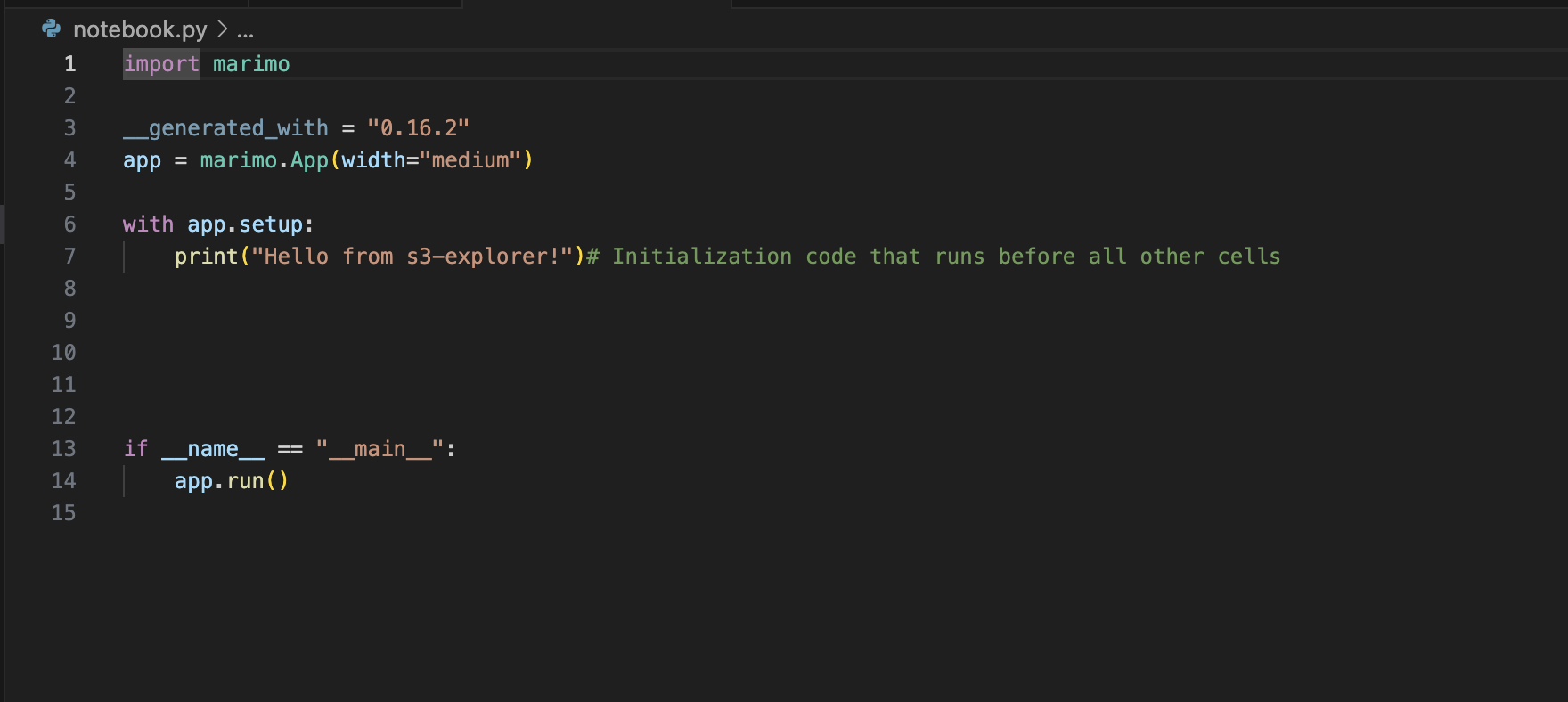Click the 'width' keyword argument
Screen dimensions: 1568x702
click(374, 160)
